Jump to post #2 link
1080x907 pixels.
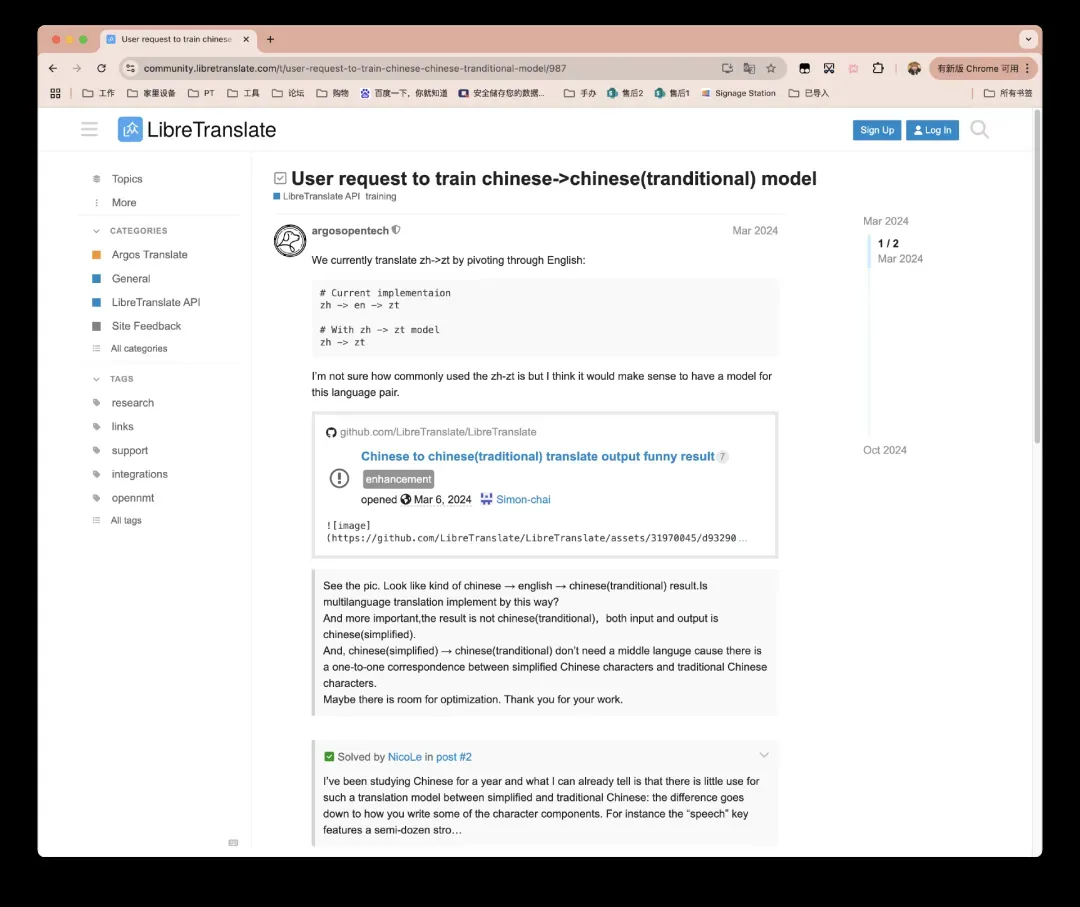(x=454, y=757)
